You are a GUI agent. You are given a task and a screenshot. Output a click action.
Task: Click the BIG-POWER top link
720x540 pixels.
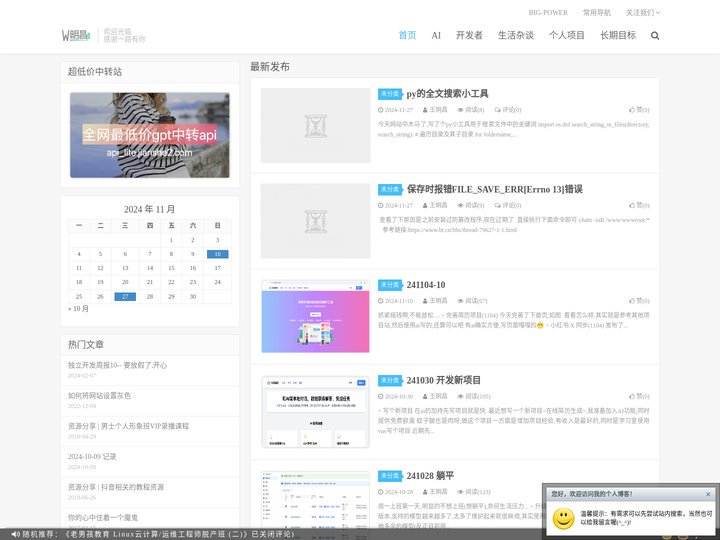(548, 12)
